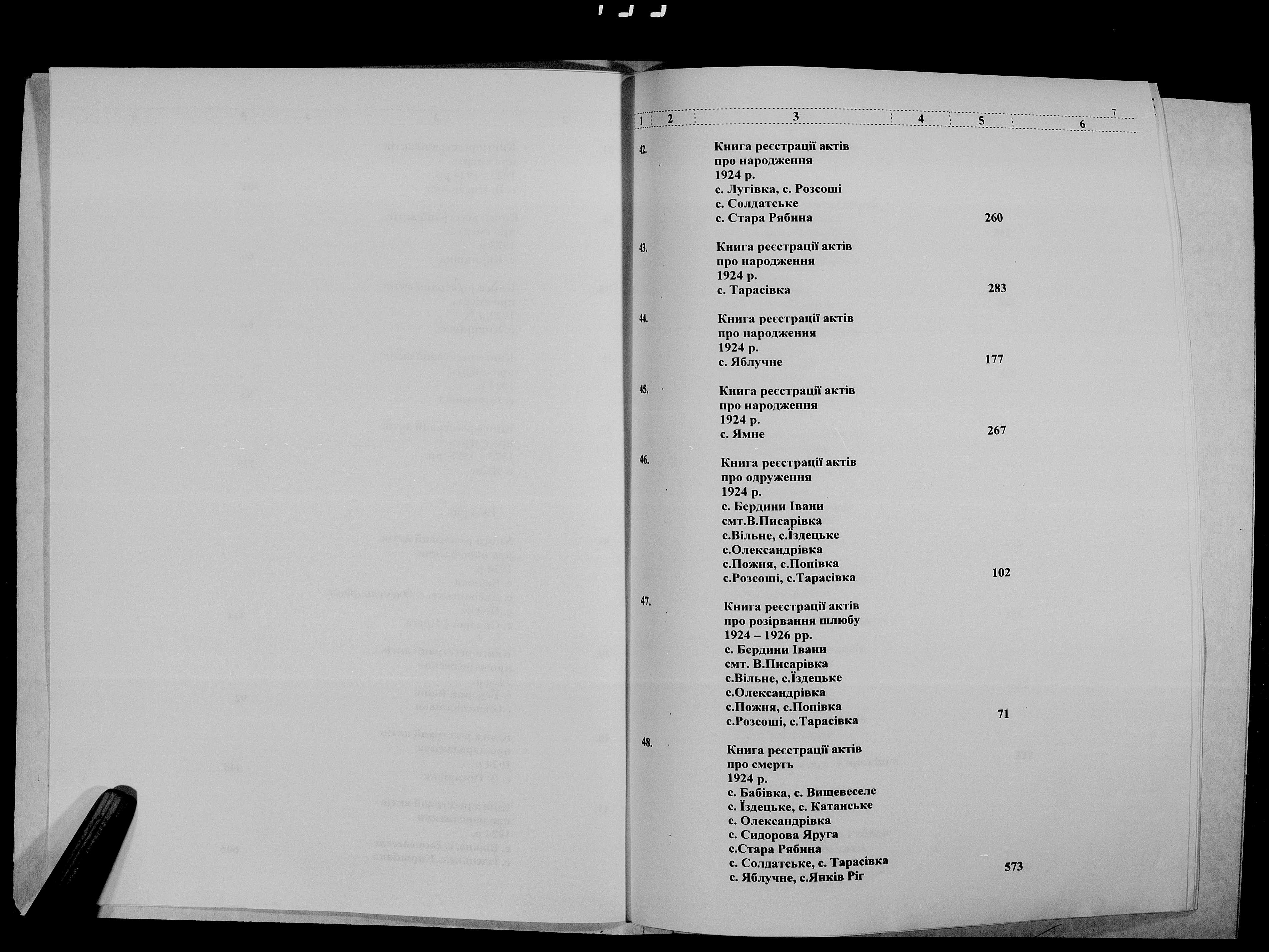The image size is (1269, 952).
Task: Click the line 'с. Стара Рябина' in entry 42
Action: (764, 218)
